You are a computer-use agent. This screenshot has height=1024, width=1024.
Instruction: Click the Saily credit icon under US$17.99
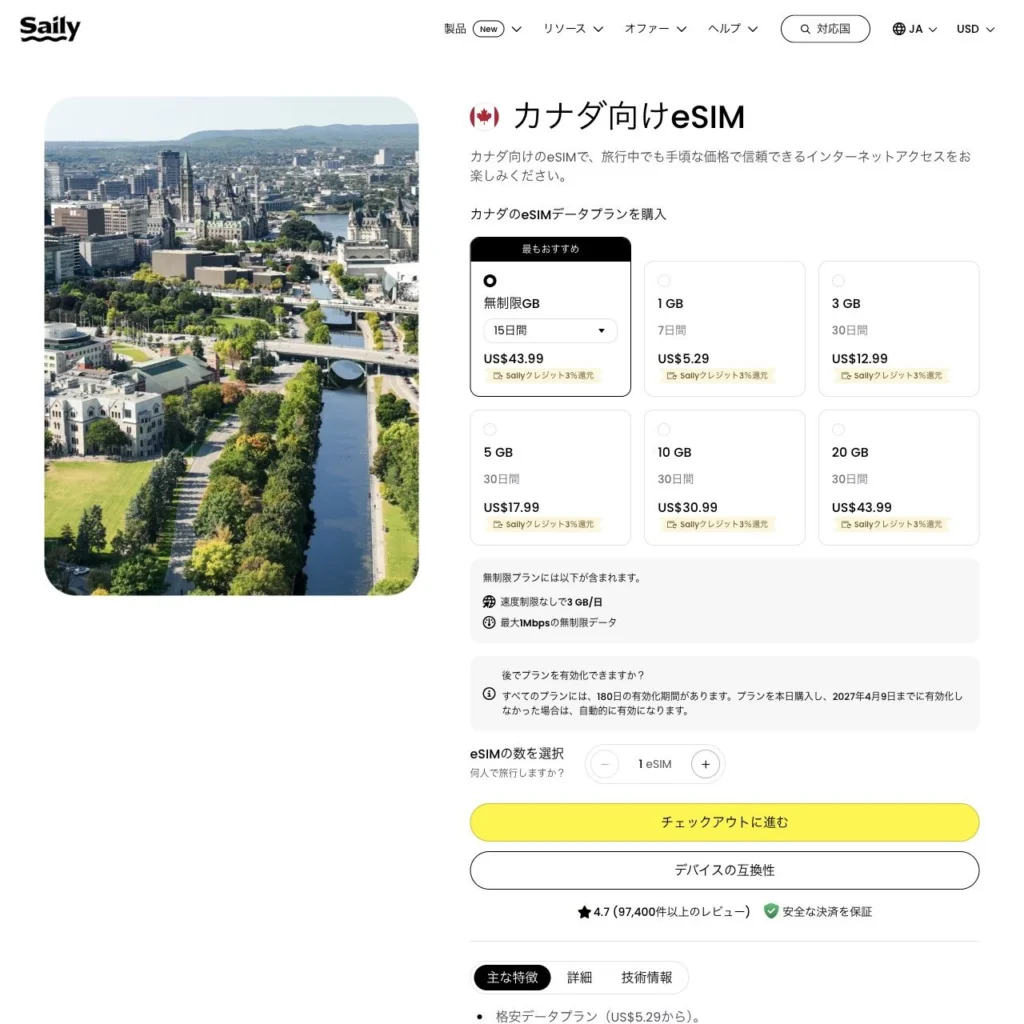click(x=498, y=525)
